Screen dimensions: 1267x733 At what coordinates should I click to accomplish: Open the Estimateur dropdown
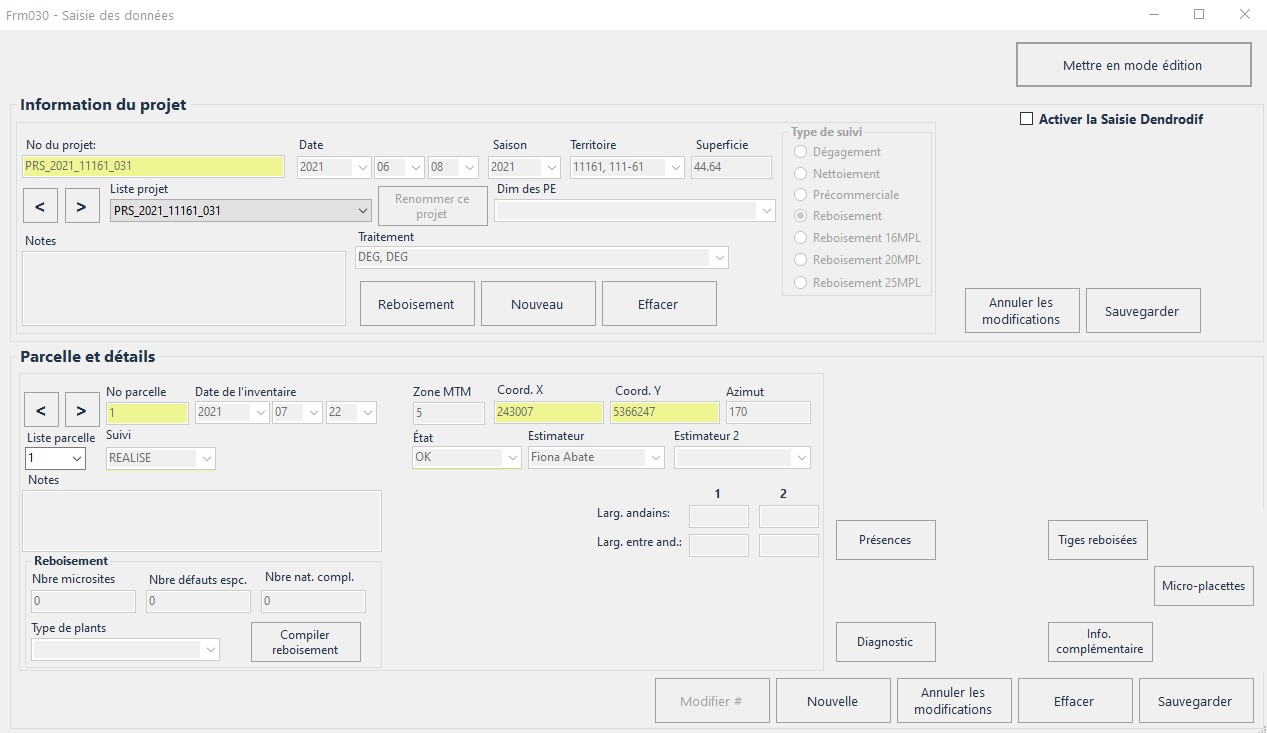click(655, 458)
